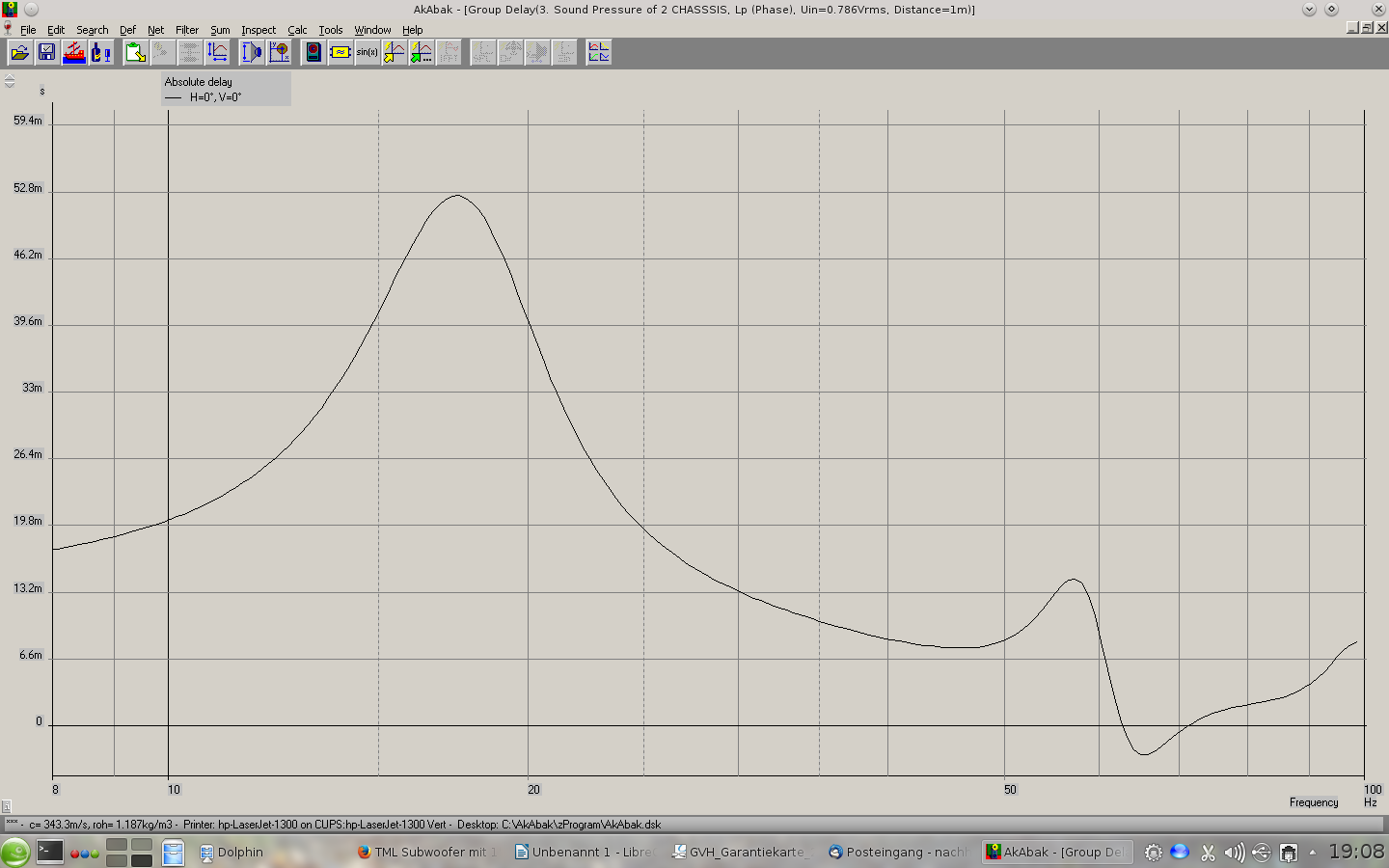Click the multi-chart overview toolbar icon
The height and width of the screenshot is (868, 1389).
(x=598, y=52)
